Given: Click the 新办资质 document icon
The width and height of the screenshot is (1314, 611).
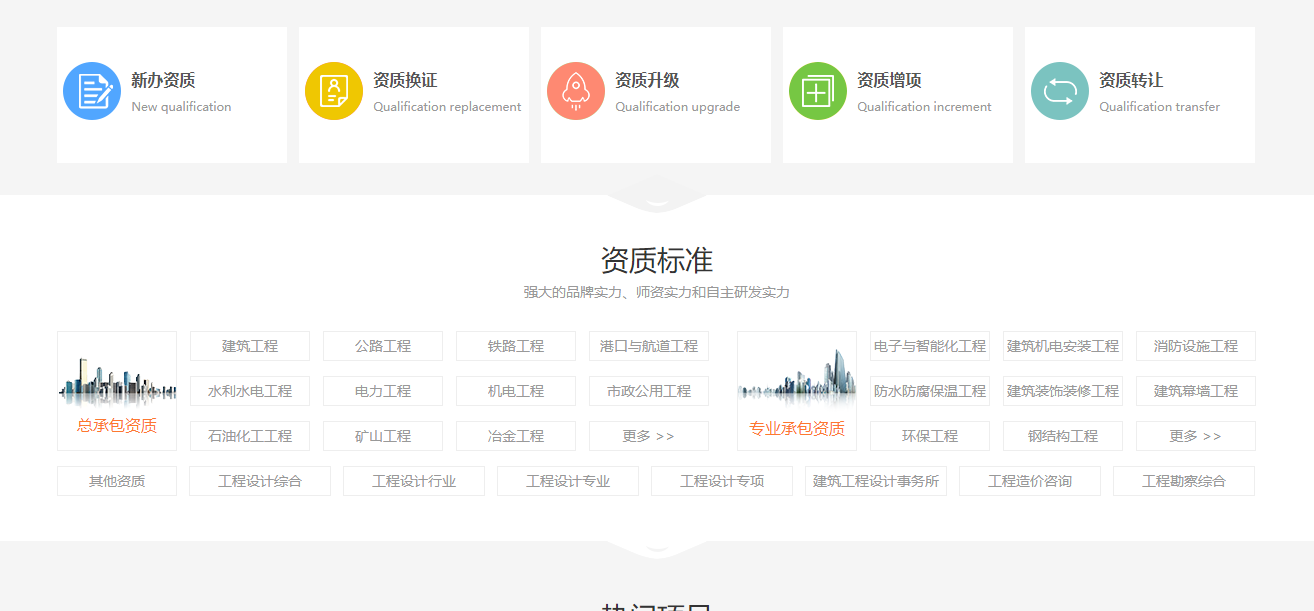Looking at the screenshot, I should tap(91, 90).
